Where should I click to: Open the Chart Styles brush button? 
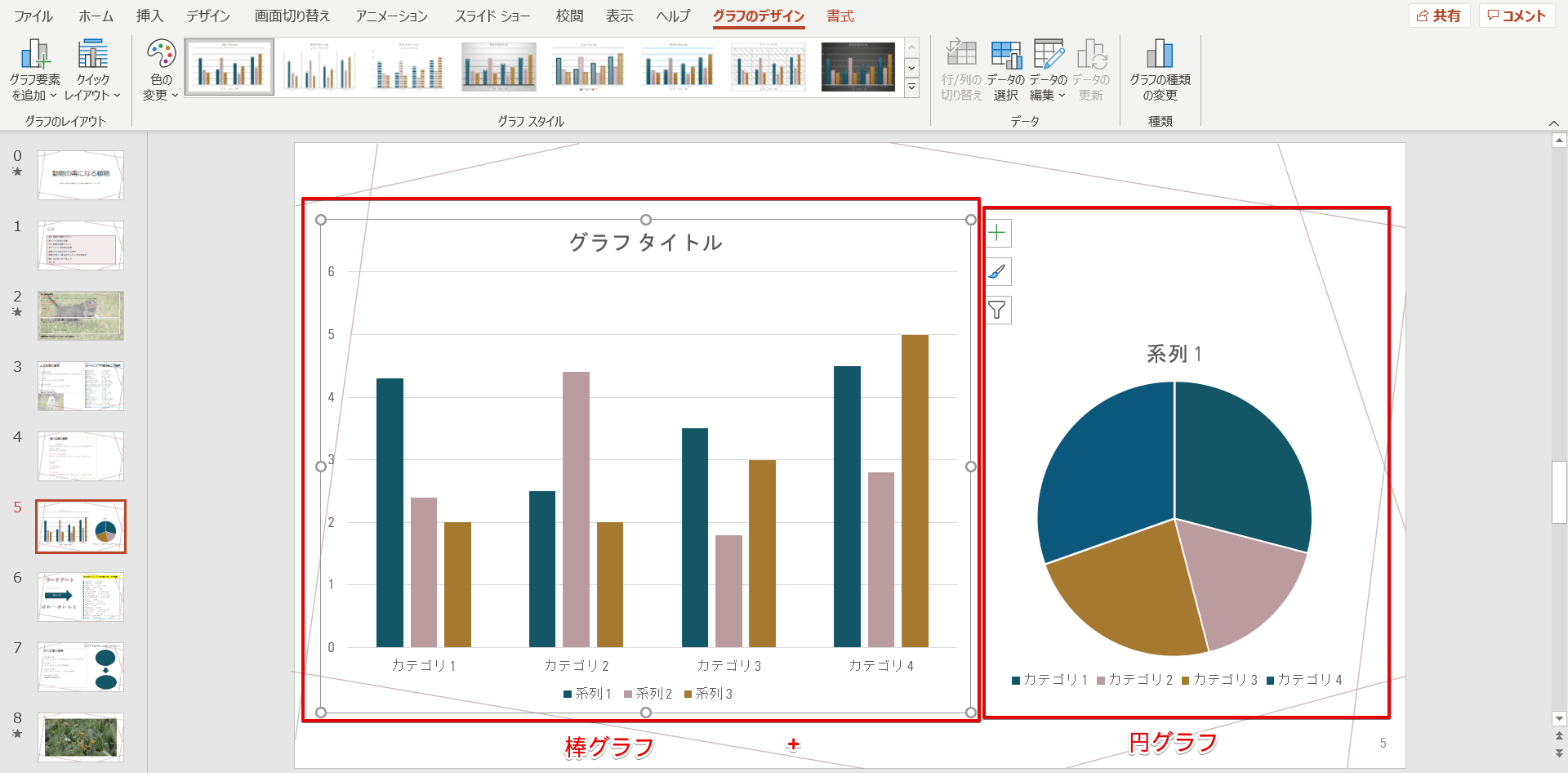point(997,271)
